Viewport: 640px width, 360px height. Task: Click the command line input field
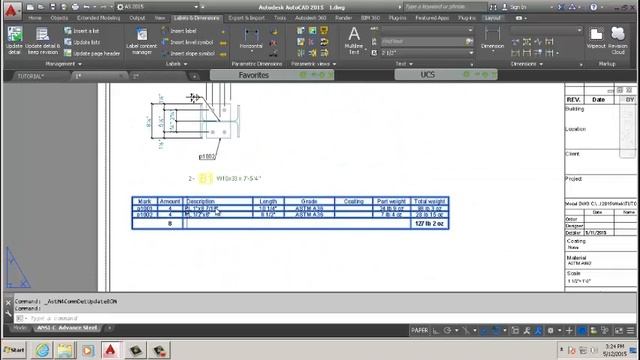(324, 318)
